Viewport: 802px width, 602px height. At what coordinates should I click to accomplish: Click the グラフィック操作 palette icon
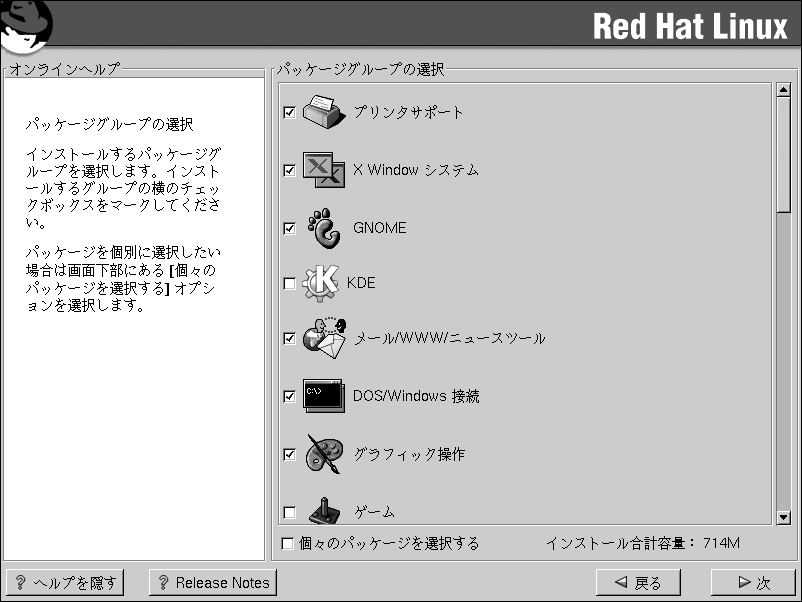323,453
